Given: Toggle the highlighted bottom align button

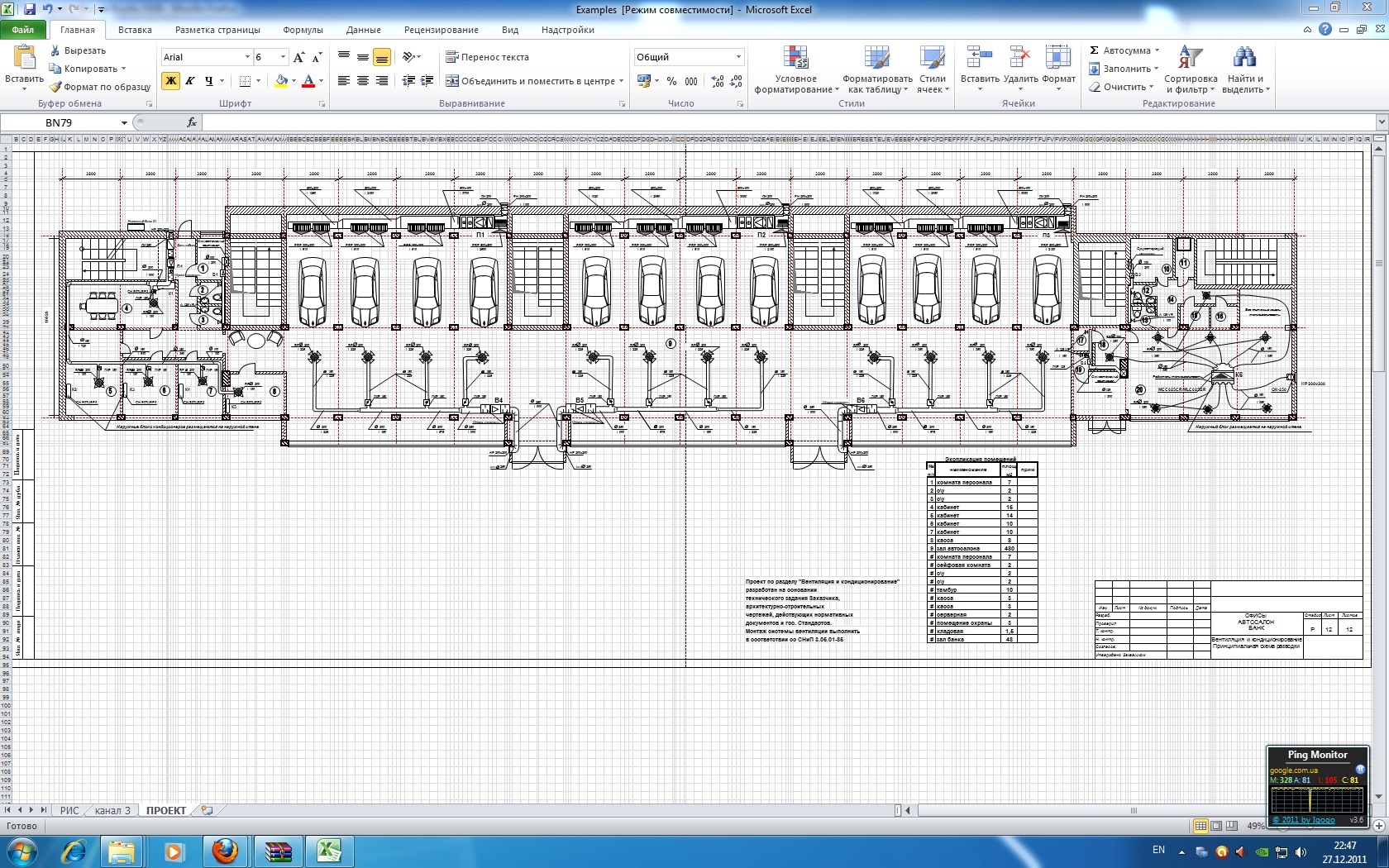Looking at the screenshot, I should coord(382,57).
